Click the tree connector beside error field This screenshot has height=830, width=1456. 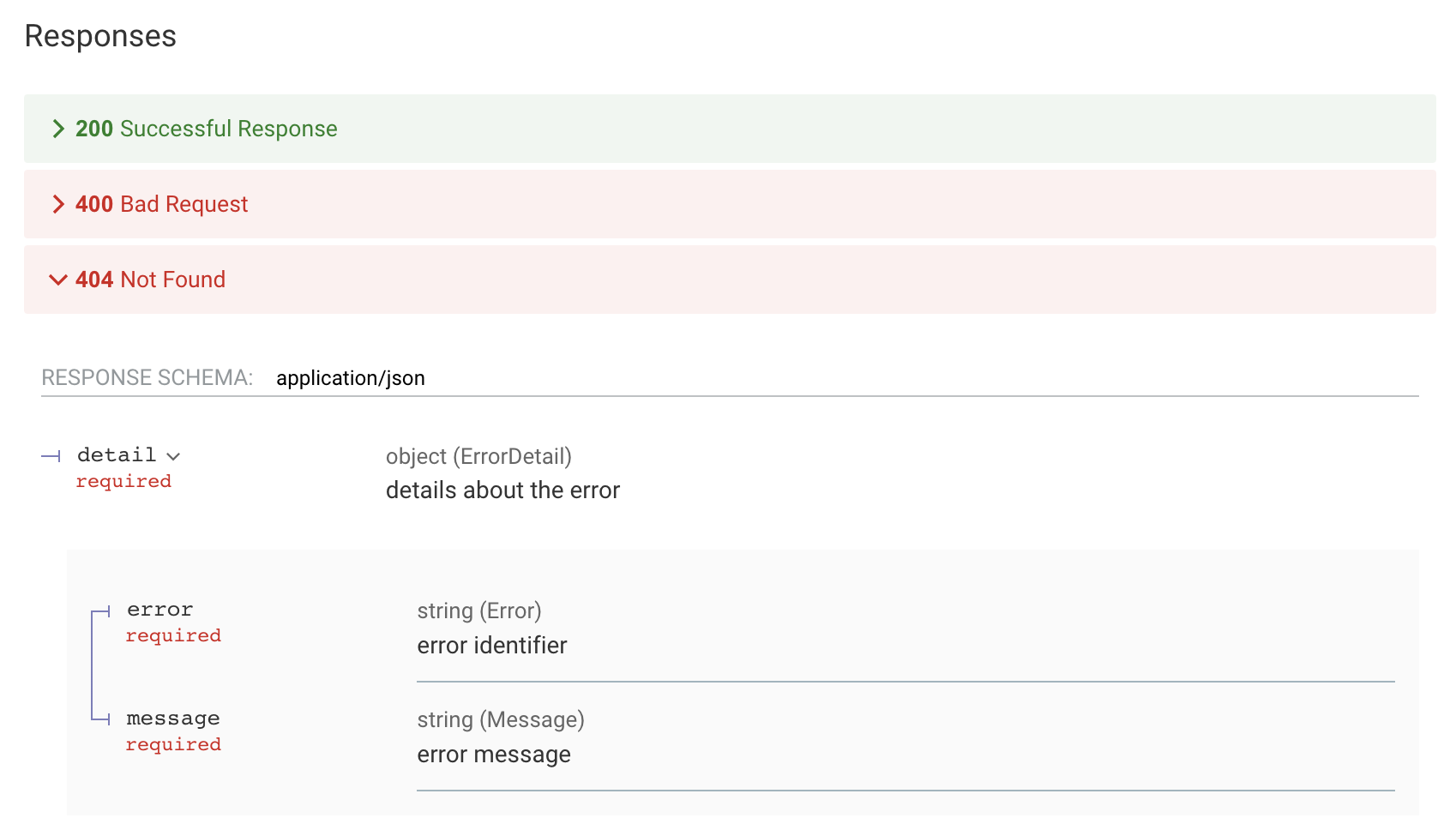click(x=101, y=611)
